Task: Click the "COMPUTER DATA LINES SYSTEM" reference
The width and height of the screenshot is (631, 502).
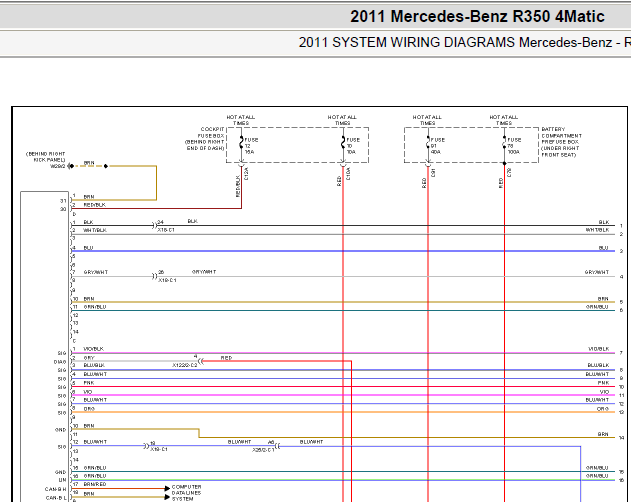Action: click(186, 493)
